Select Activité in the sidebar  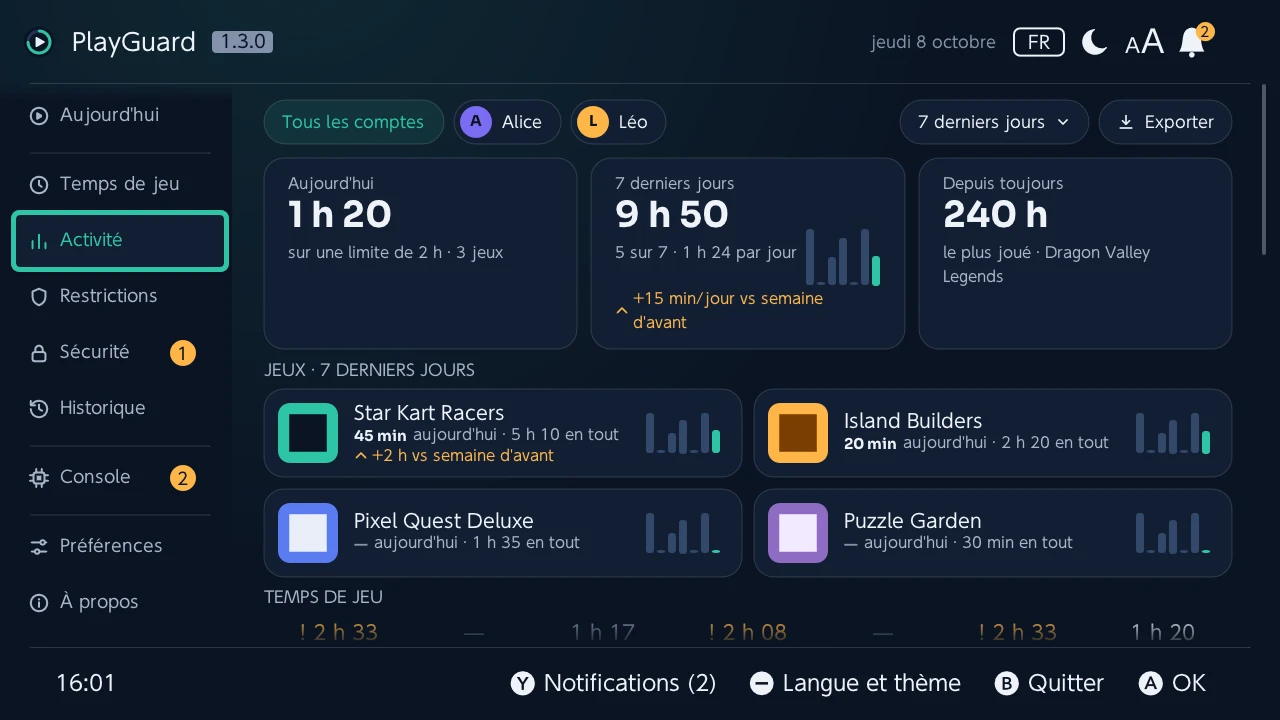[120, 240]
